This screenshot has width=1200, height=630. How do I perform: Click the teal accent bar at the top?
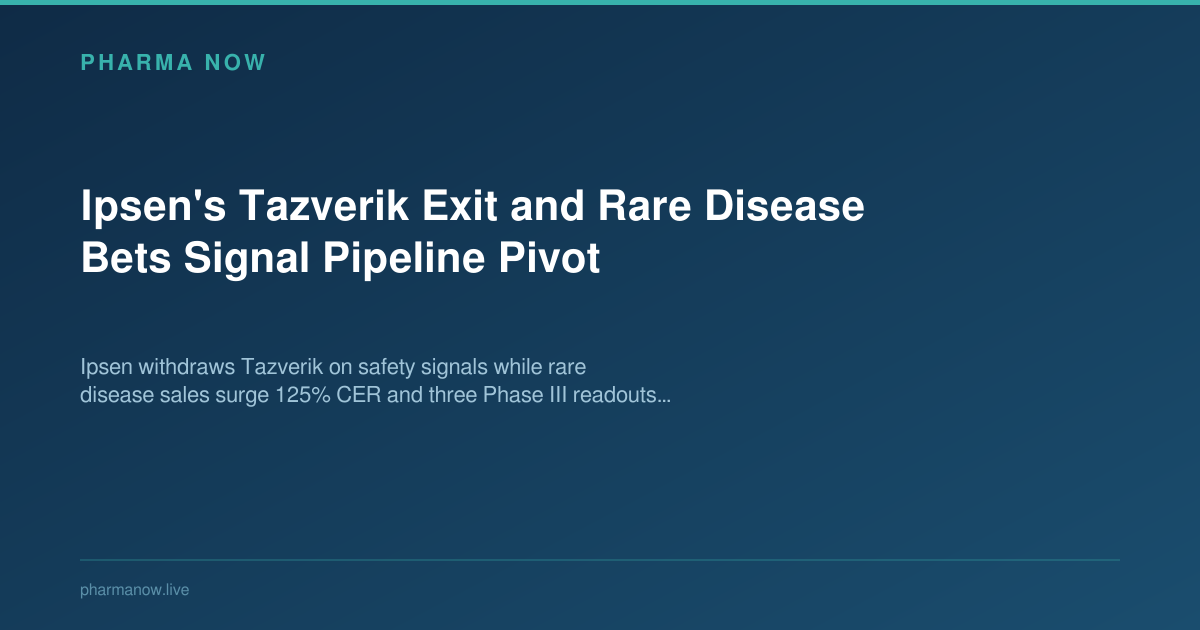coord(600,2)
